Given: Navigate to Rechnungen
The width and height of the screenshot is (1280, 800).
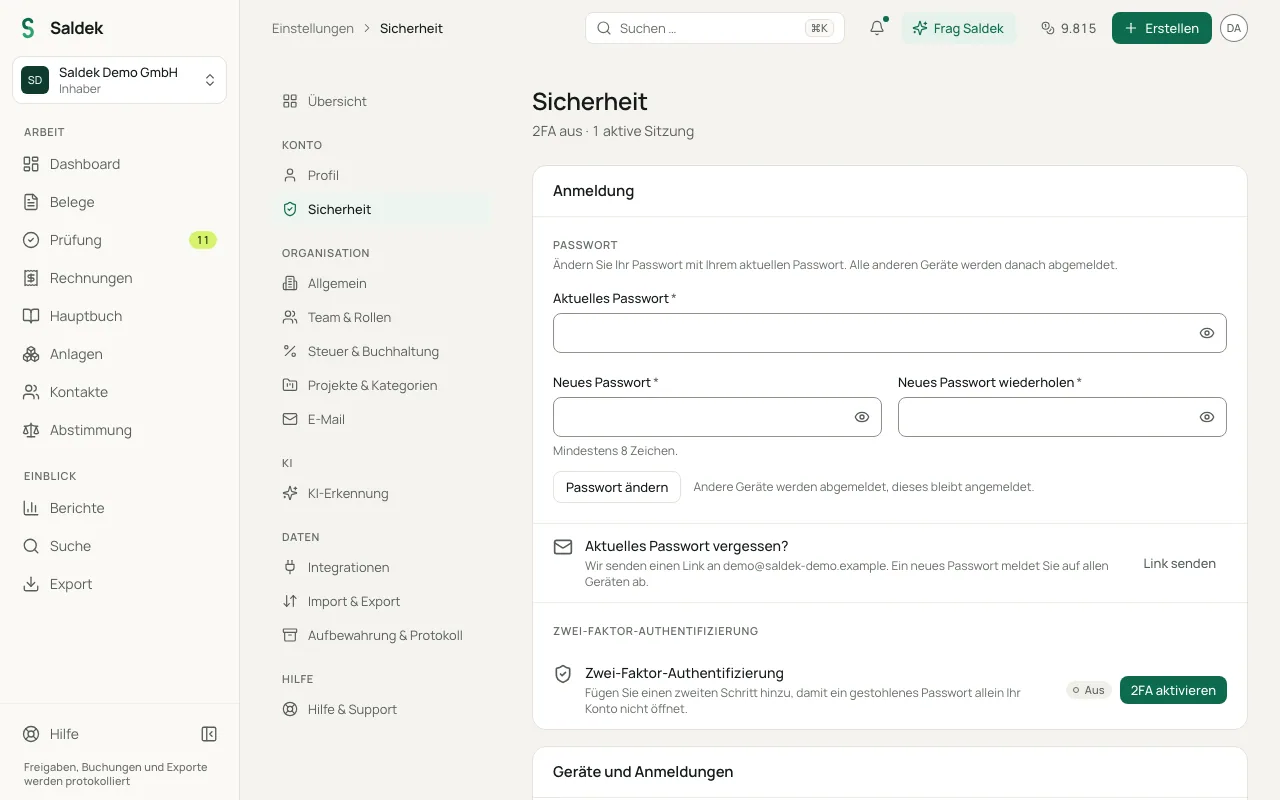Looking at the screenshot, I should (x=120, y=278).
